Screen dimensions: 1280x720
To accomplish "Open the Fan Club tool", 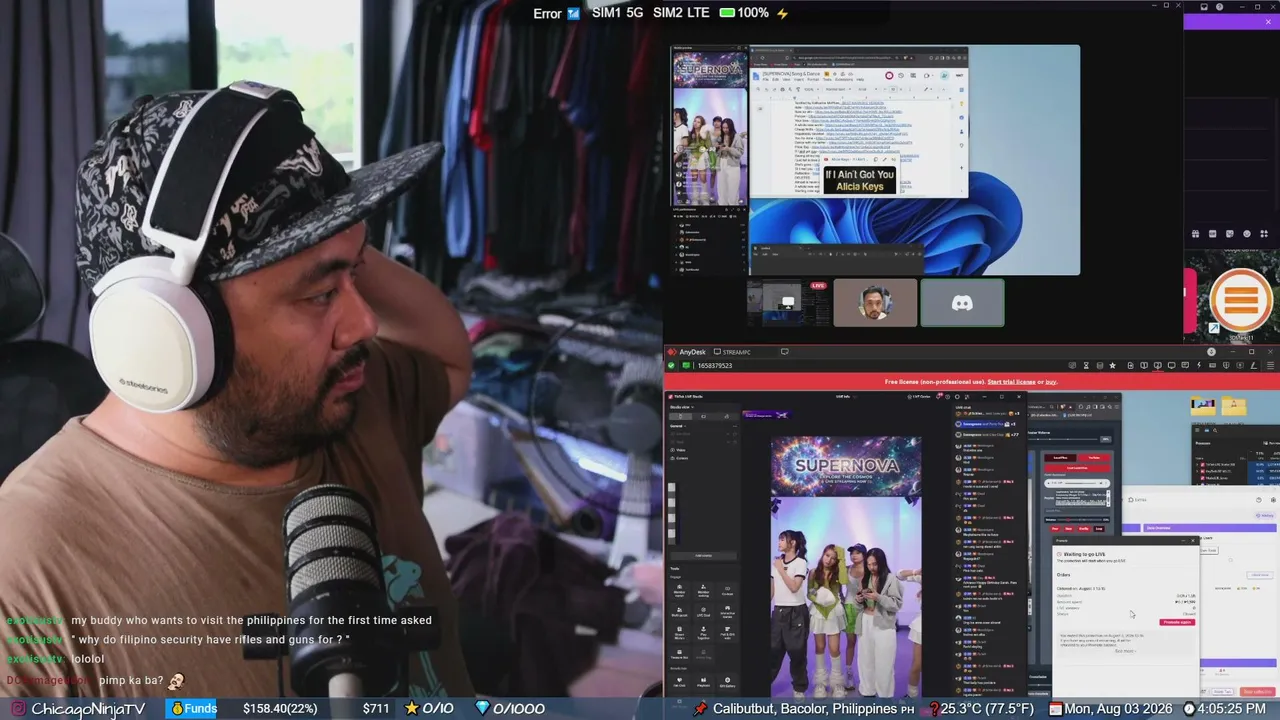I will [679, 681].
